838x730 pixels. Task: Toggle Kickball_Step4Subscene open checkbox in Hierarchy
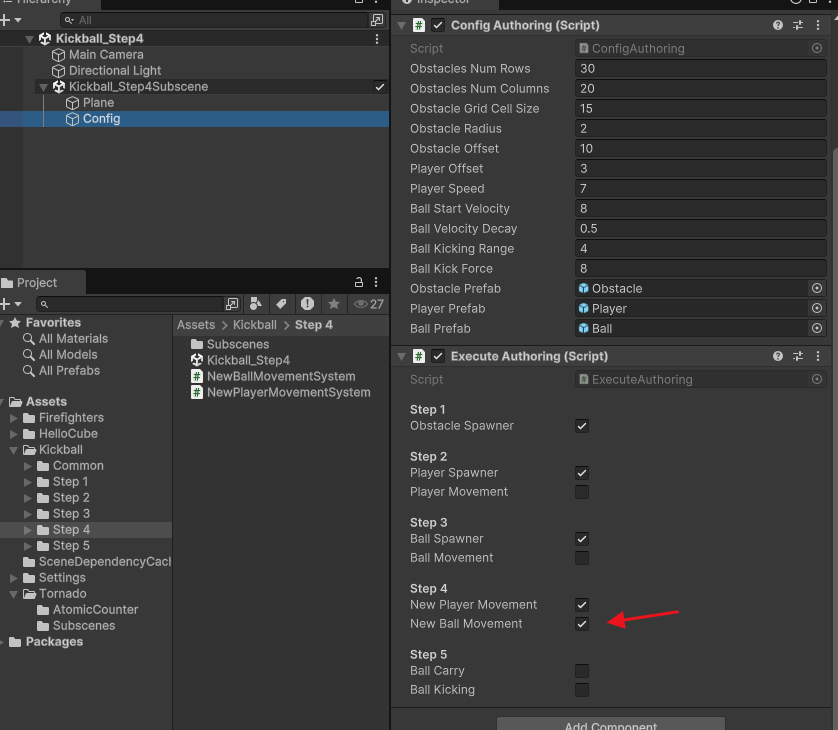coord(379,87)
